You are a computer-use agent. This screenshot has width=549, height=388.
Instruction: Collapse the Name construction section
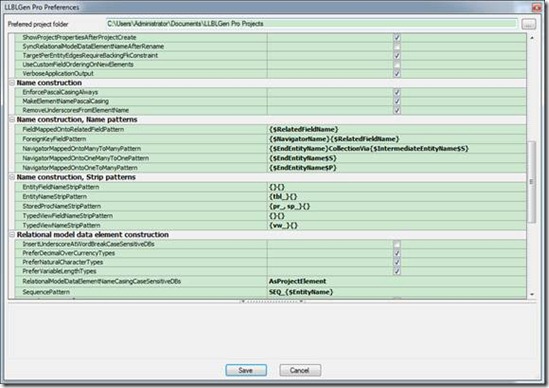pyautogui.click(x=12, y=83)
